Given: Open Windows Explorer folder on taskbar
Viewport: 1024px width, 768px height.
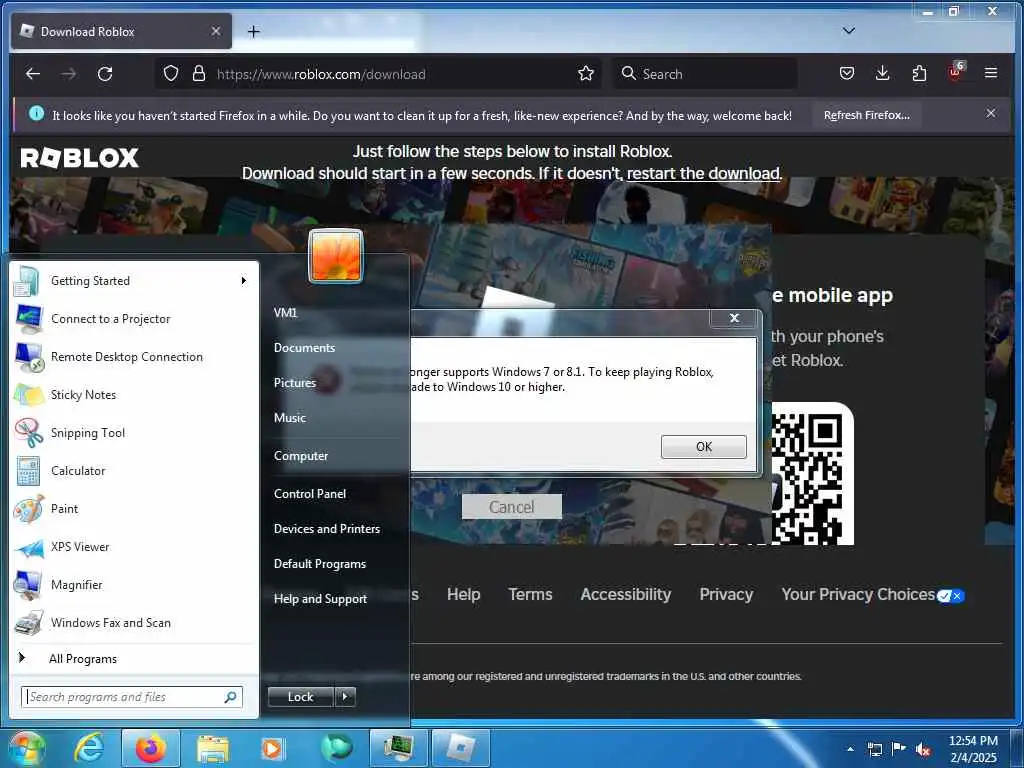Looking at the screenshot, I should click(x=213, y=749).
